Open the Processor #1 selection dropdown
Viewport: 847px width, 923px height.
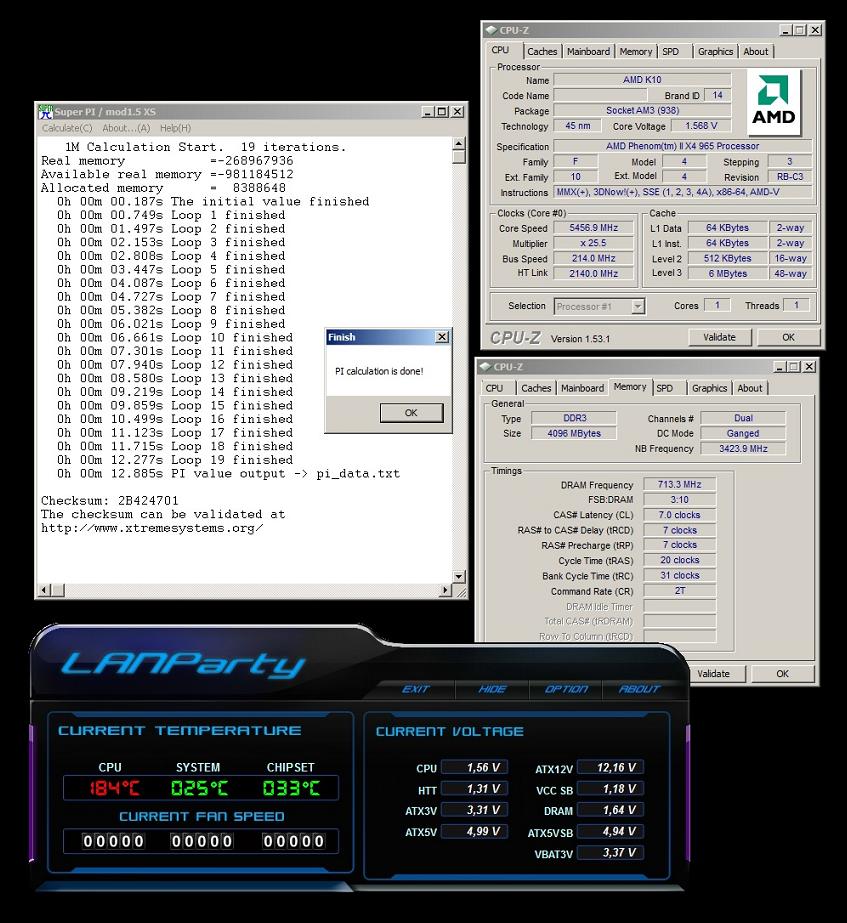tap(599, 306)
